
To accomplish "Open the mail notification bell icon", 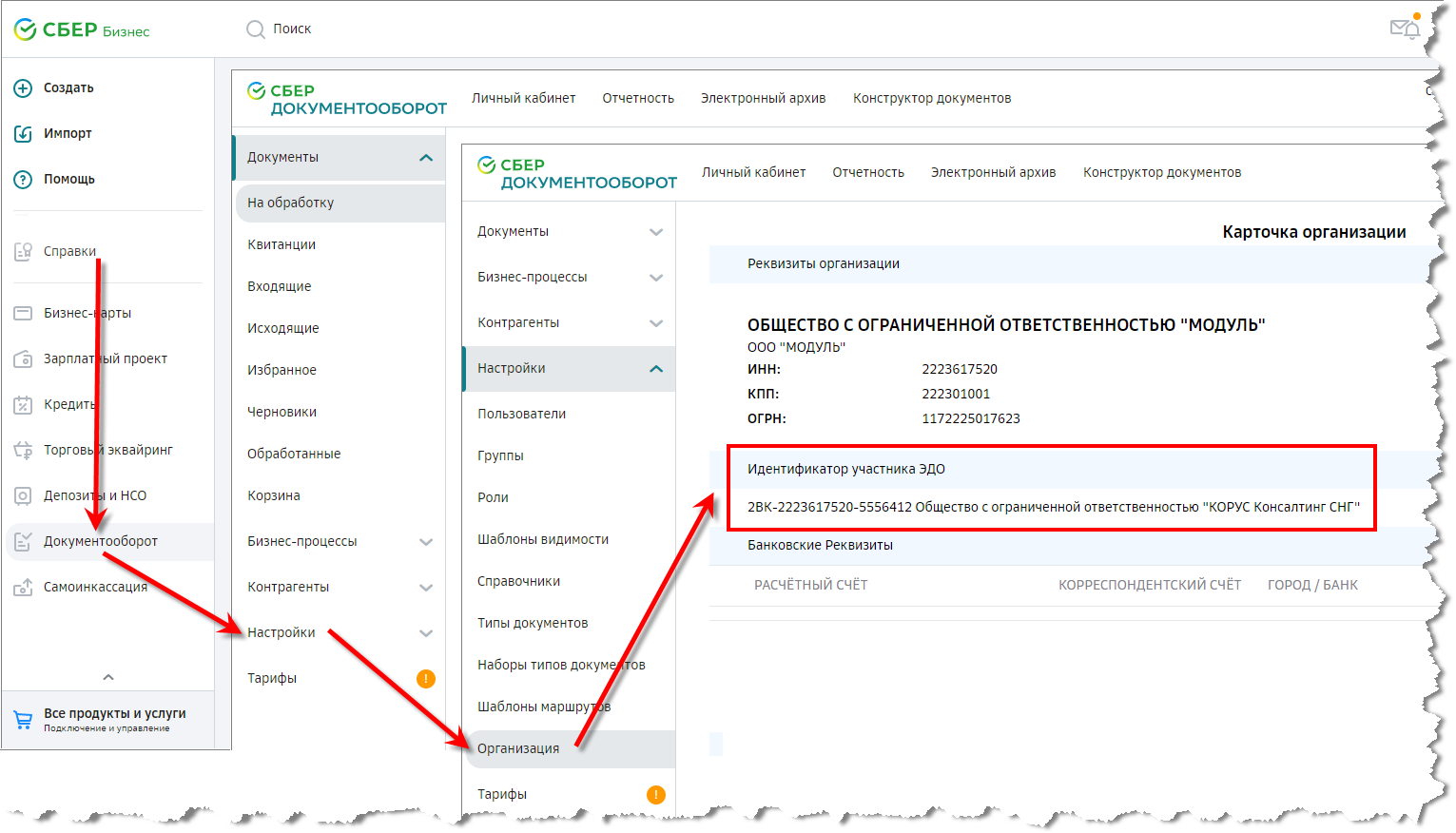I will [1406, 27].
